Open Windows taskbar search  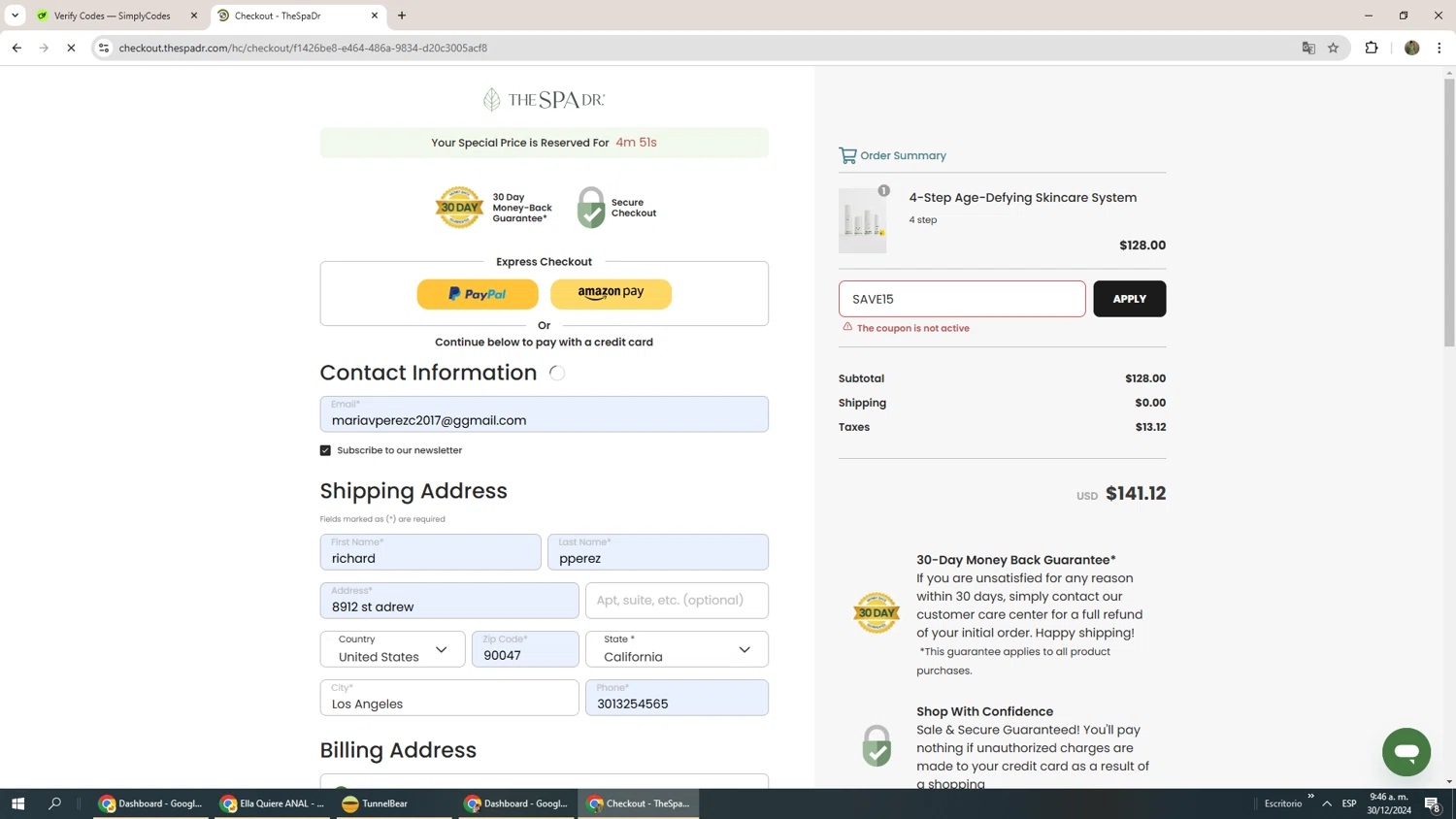tap(55, 803)
